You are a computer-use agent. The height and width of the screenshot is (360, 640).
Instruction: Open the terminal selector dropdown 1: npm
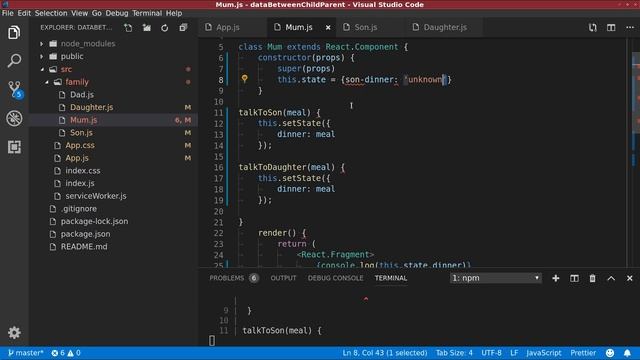point(496,278)
